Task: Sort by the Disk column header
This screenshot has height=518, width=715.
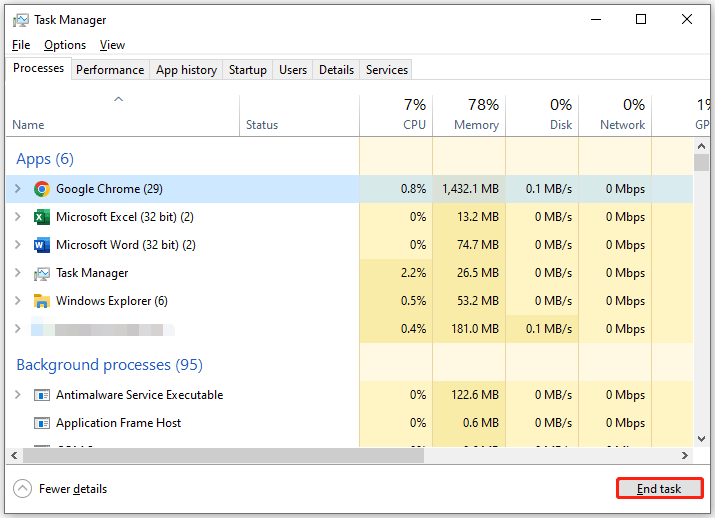Action: click(x=542, y=116)
